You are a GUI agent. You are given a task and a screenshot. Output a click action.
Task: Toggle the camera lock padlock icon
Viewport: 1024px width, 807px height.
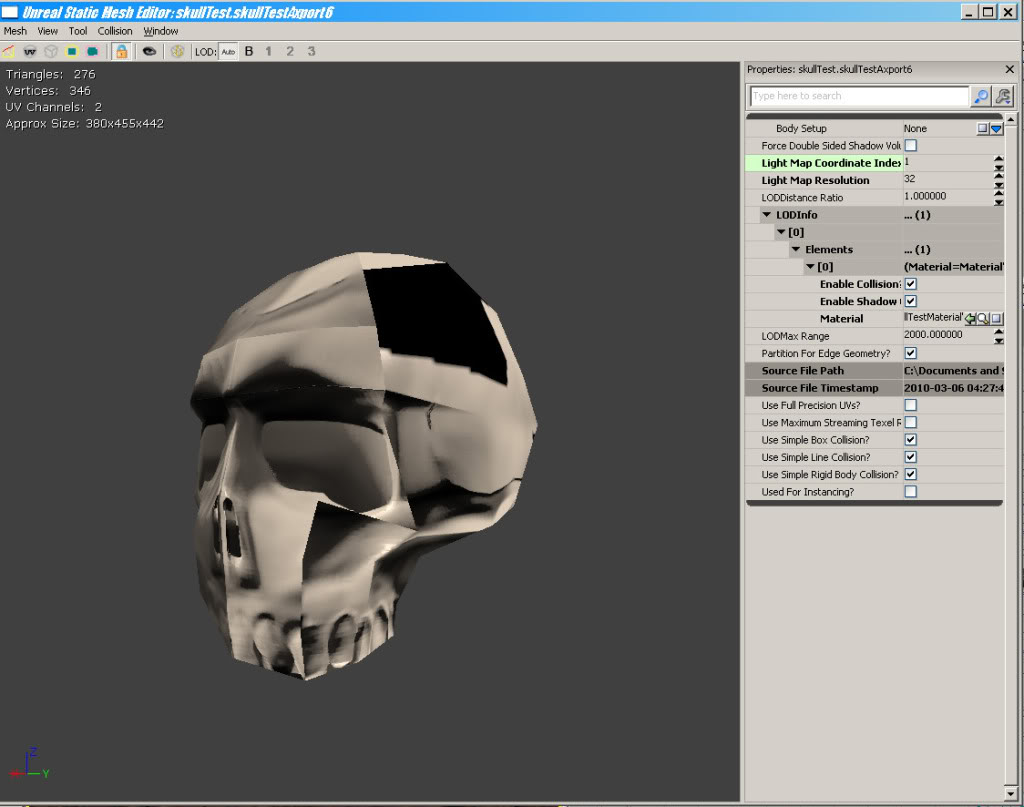pyautogui.click(x=121, y=51)
